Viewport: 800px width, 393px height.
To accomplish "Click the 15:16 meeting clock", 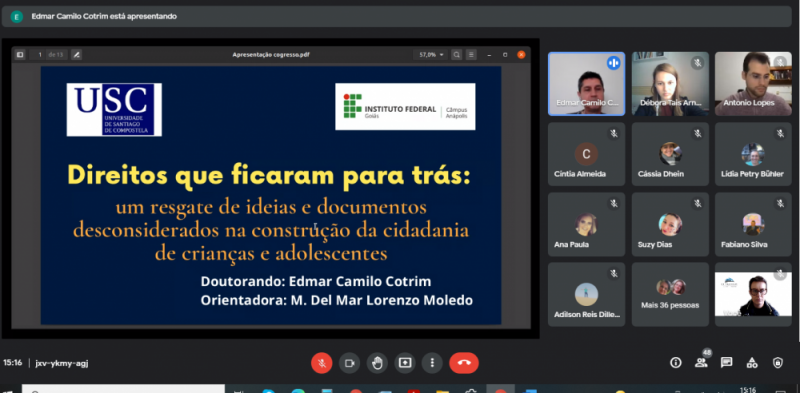I will point(13,363).
